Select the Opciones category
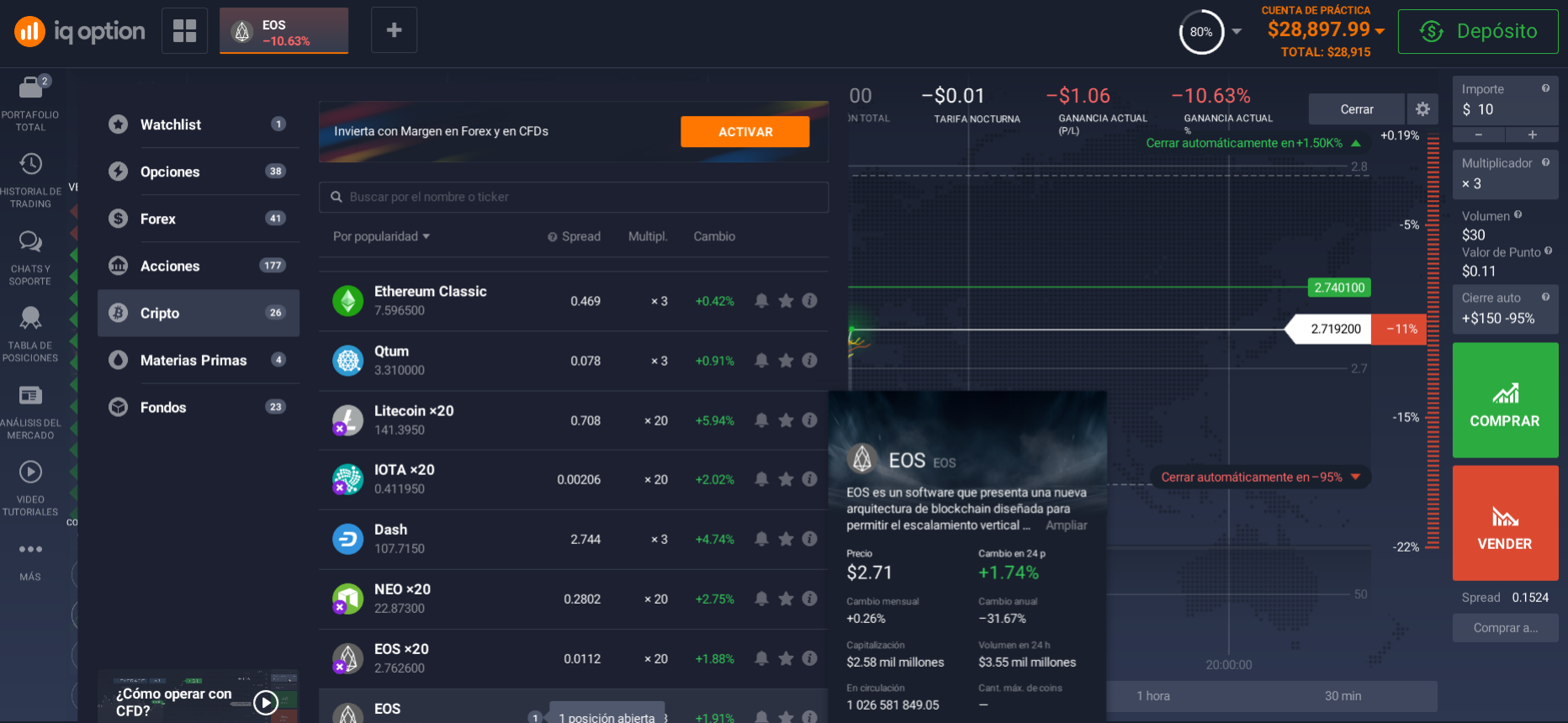Viewport: 1568px width, 723px height. pyautogui.click(x=199, y=172)
